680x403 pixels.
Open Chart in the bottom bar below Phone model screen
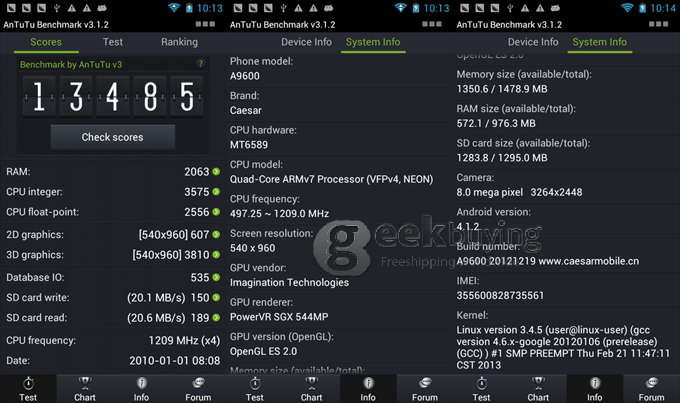311,389
